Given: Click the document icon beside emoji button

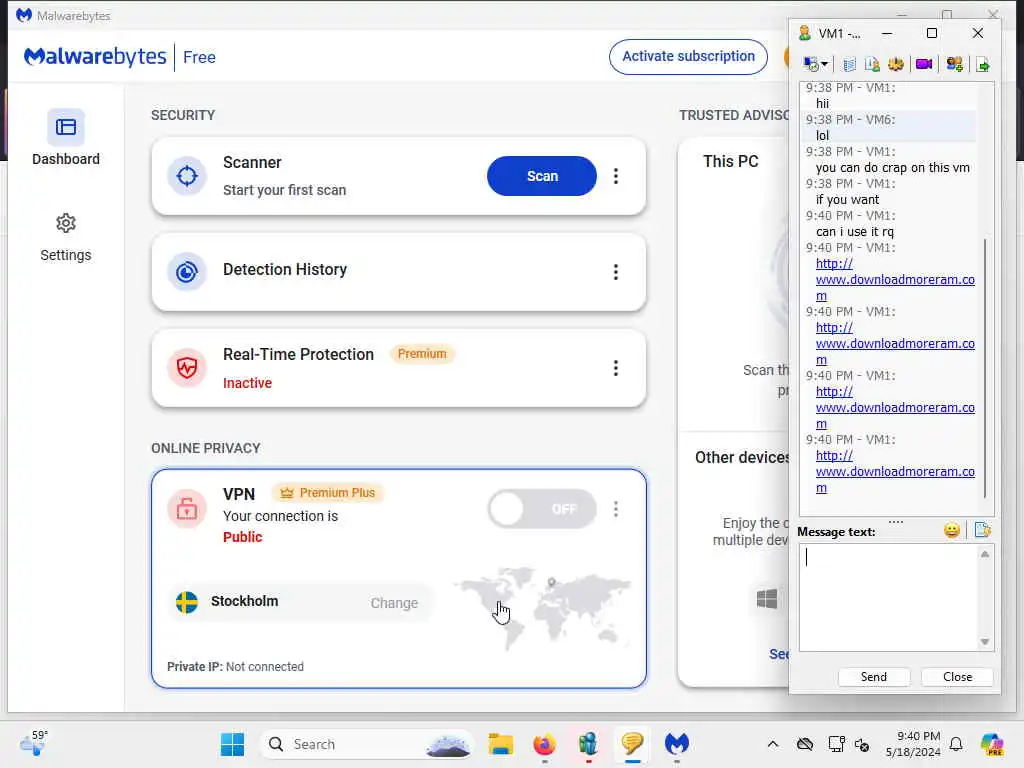Looking at the screenshot, I should (x=982, y=530).
